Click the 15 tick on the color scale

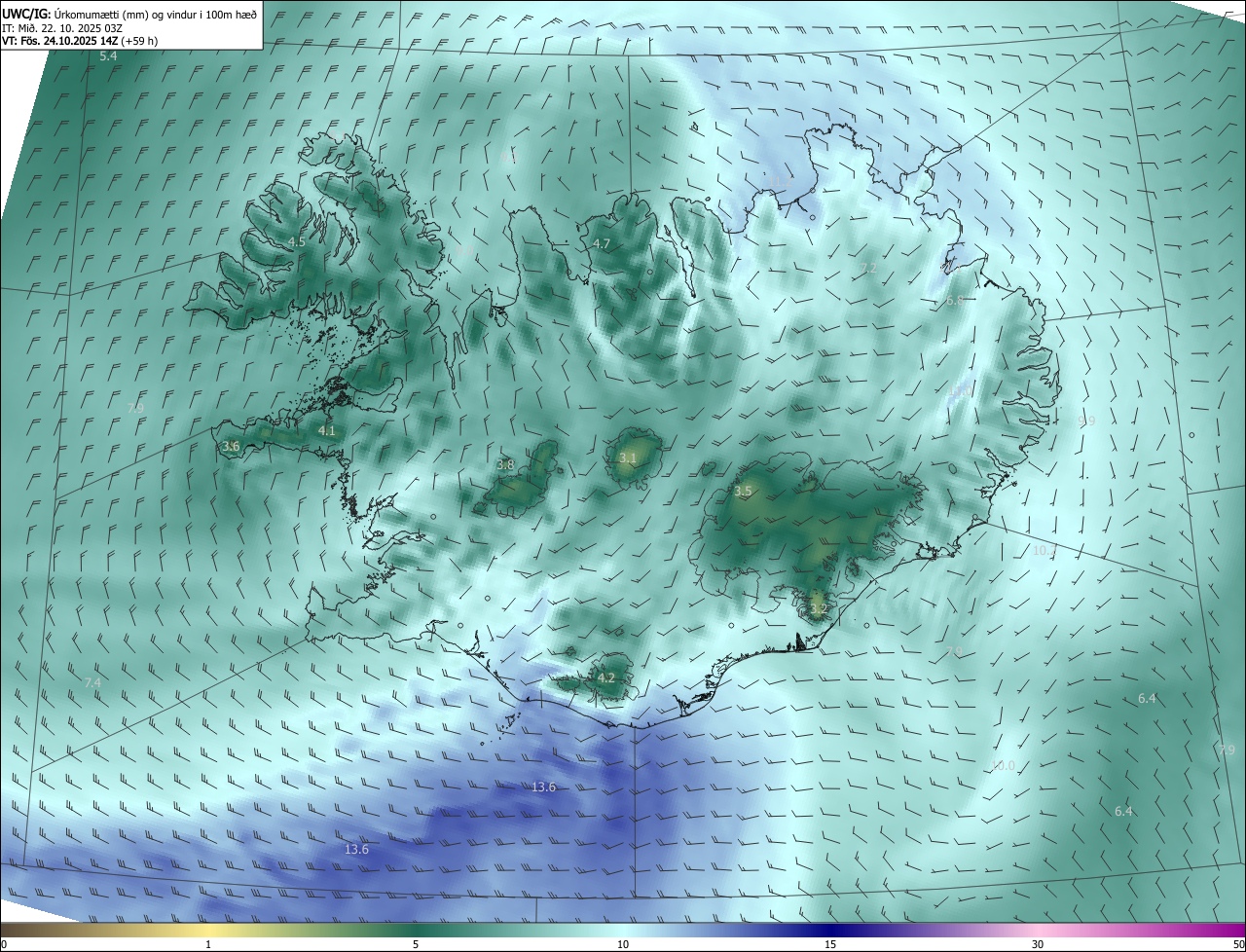pyautogui.click(x=830, y=944)
